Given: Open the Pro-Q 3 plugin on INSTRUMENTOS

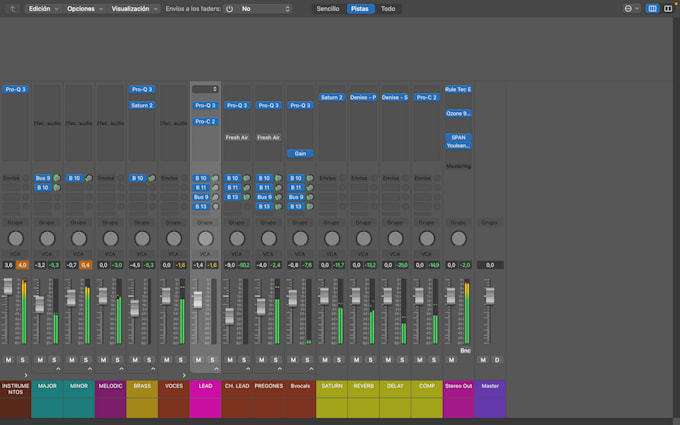Looking at the screenshot, I should [15, 89].
